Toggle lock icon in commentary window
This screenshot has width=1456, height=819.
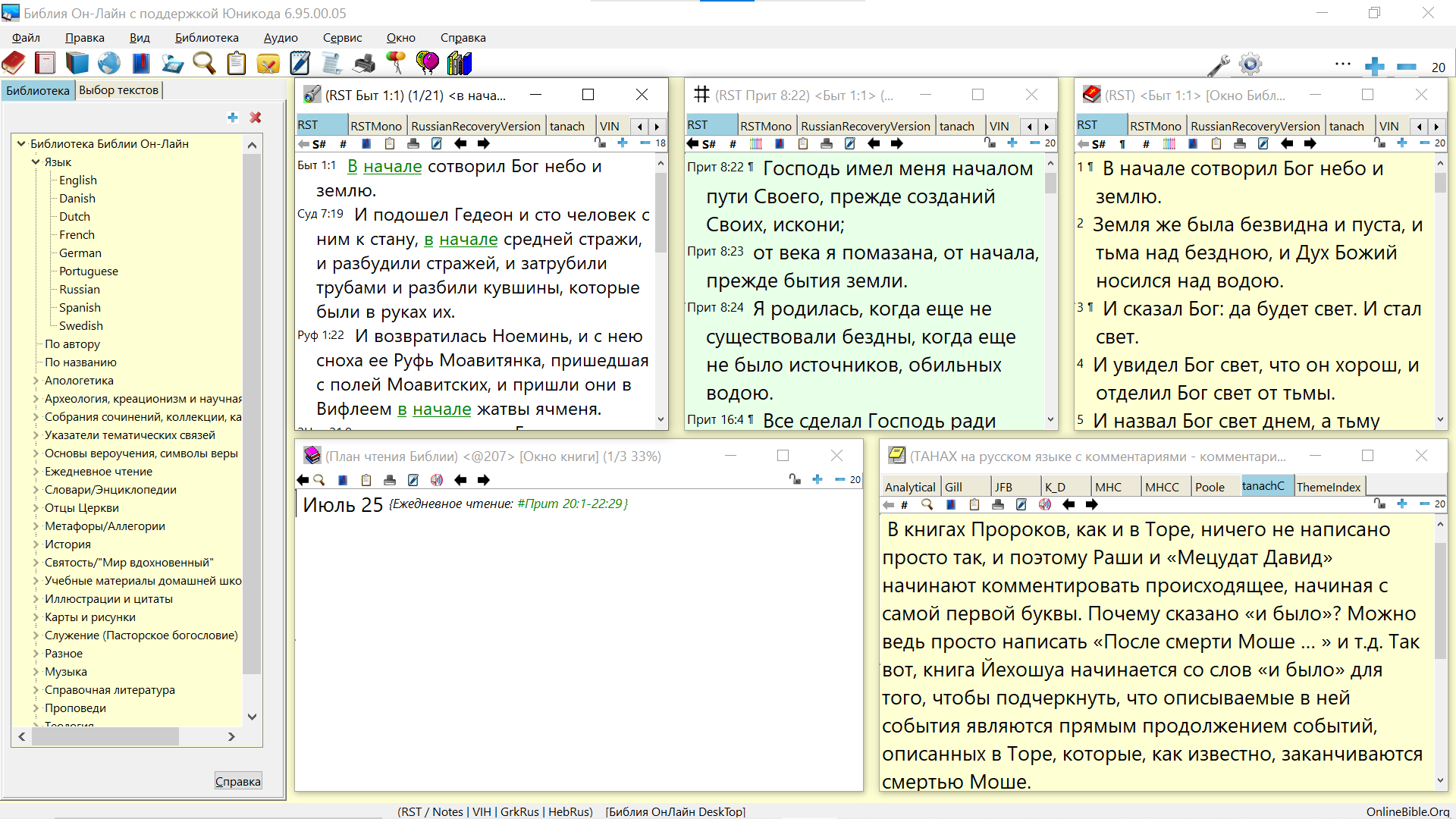1379,504
